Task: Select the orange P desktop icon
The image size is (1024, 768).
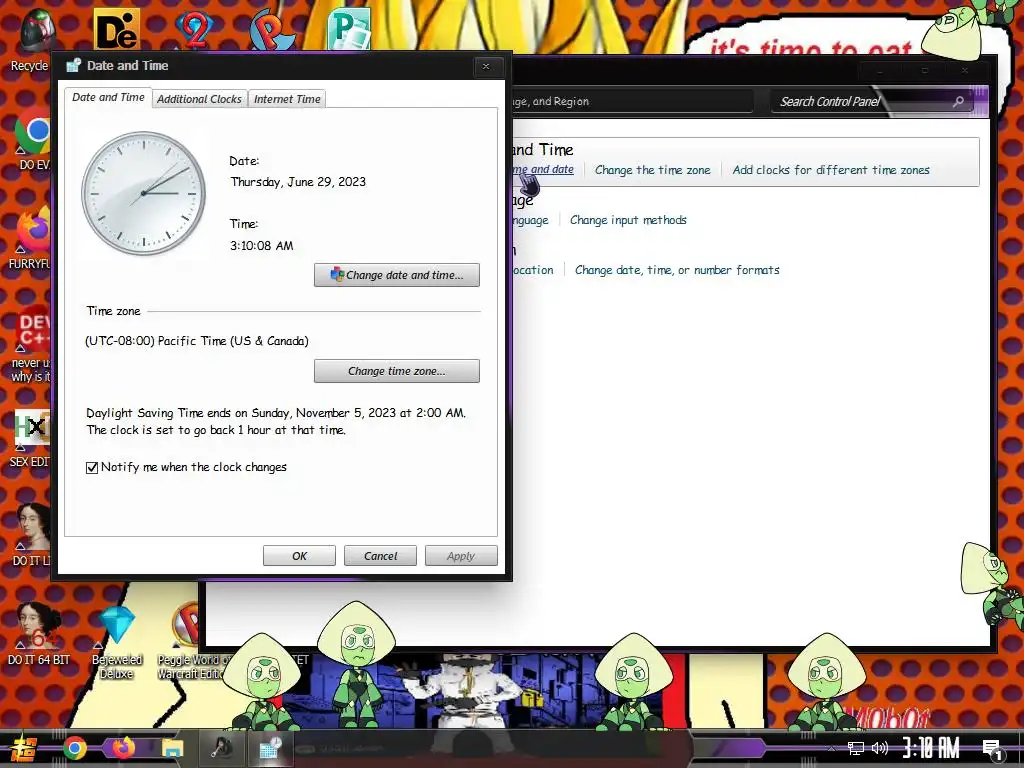Action: click(x=272, y=29)
